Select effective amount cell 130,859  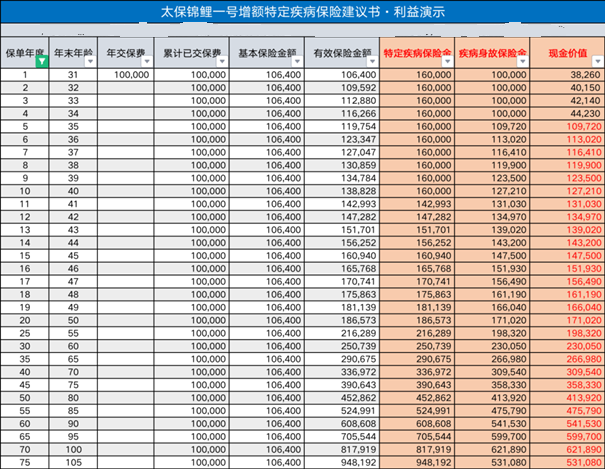(342, 165)
